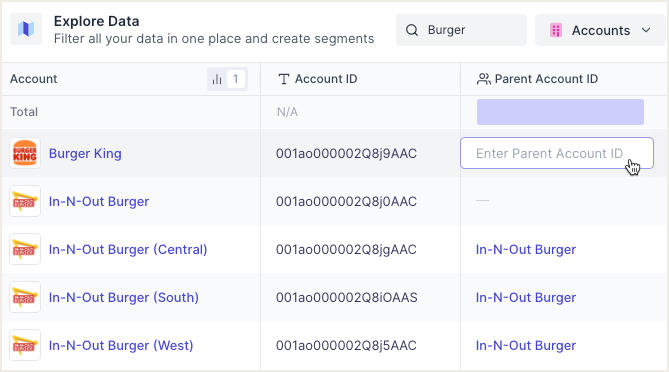Click the purple bar in Total row
669x372 pixels.
[x=560, y=112]
